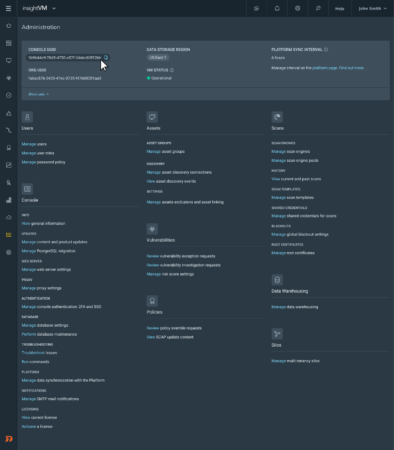Screen dimensions: 394x450
Task: Manage console authentication 2FA and SSO
Action: click(x=61, y=307)
